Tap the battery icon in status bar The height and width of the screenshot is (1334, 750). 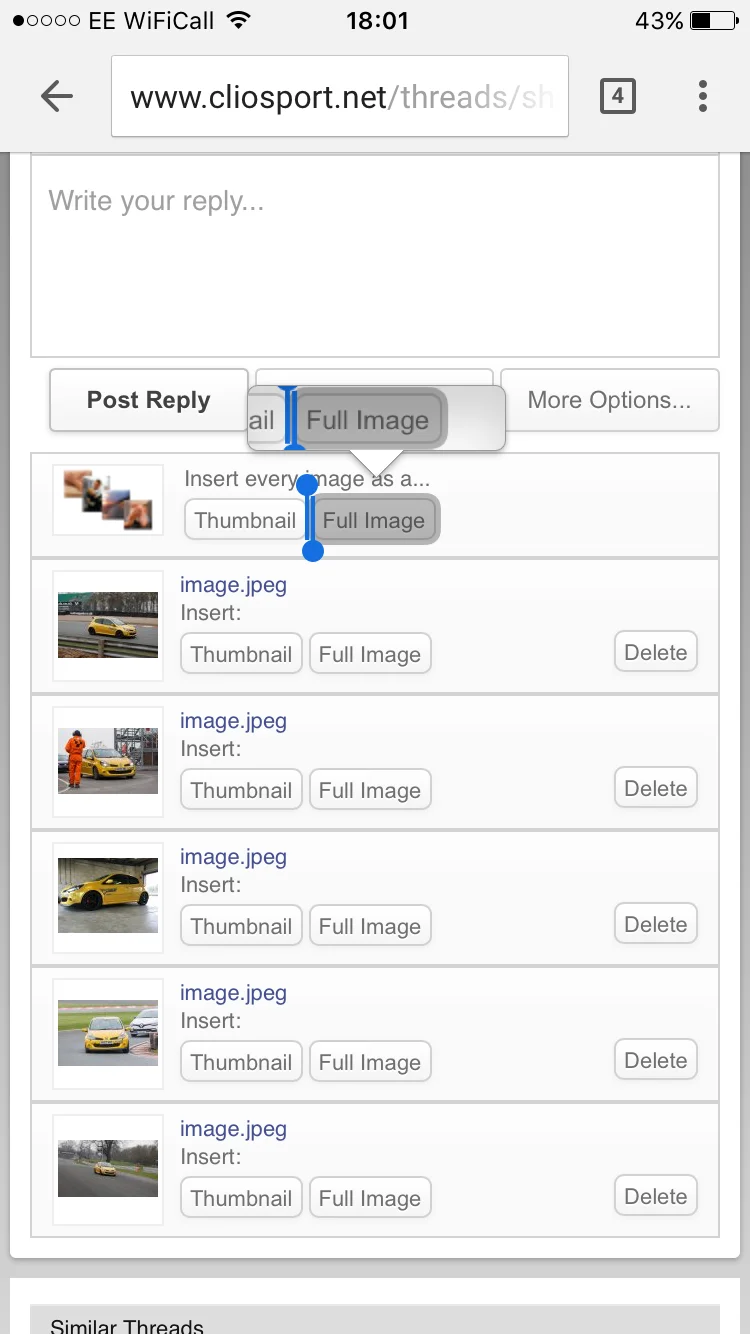714,20
